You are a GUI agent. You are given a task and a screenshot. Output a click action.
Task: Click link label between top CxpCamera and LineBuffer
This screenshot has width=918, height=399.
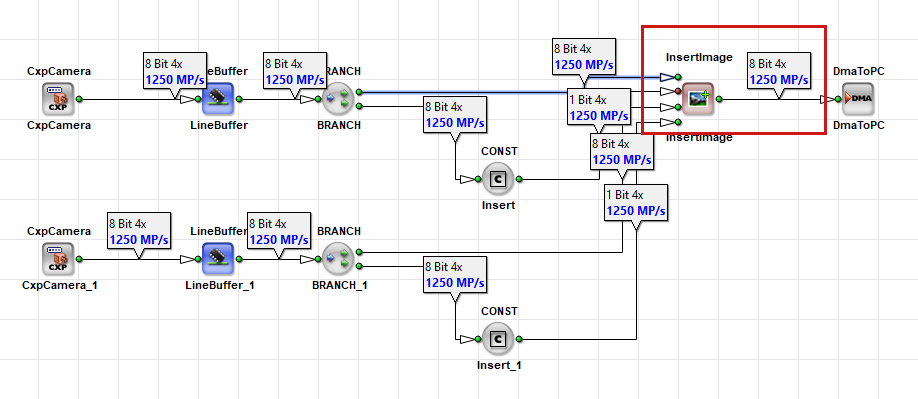point(174,70)
